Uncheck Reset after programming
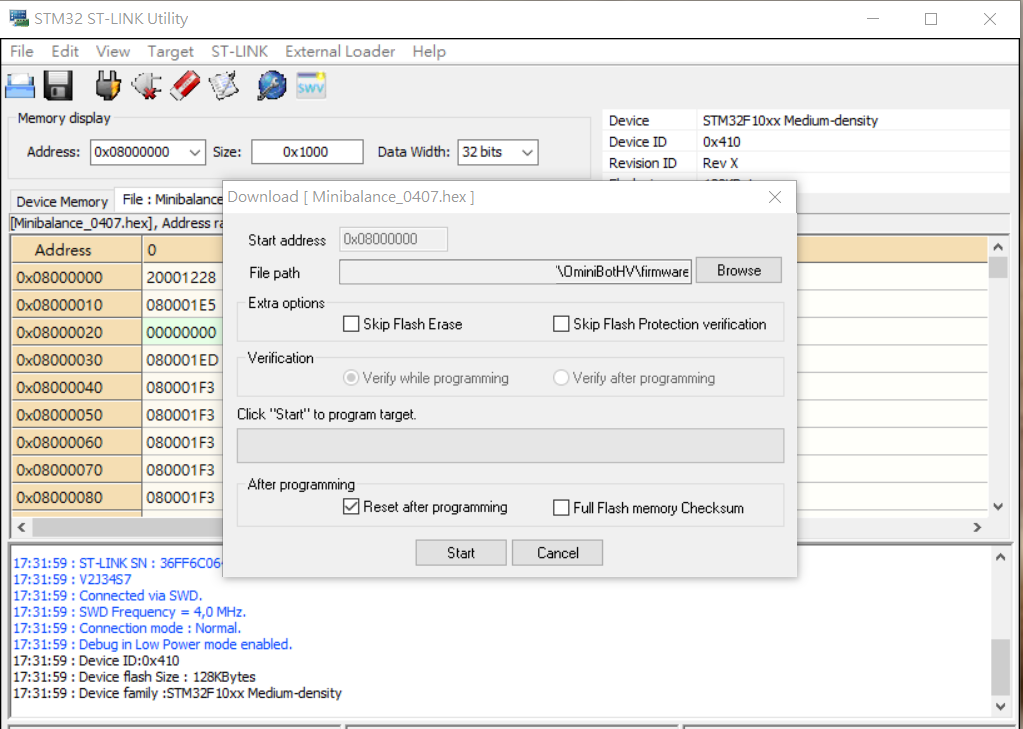 tap(351, 507)
